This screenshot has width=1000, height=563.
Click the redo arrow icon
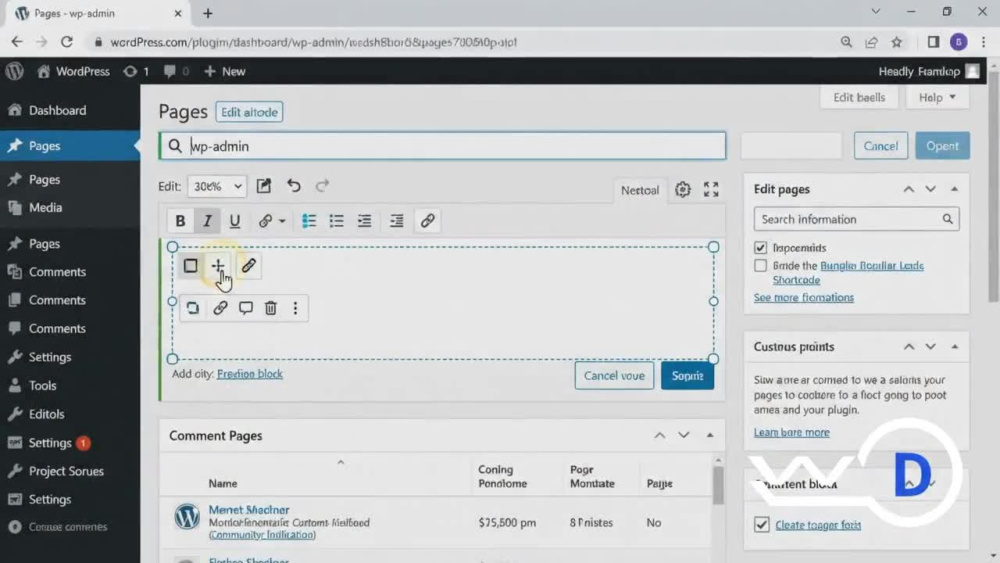click(x=322, y=186)
